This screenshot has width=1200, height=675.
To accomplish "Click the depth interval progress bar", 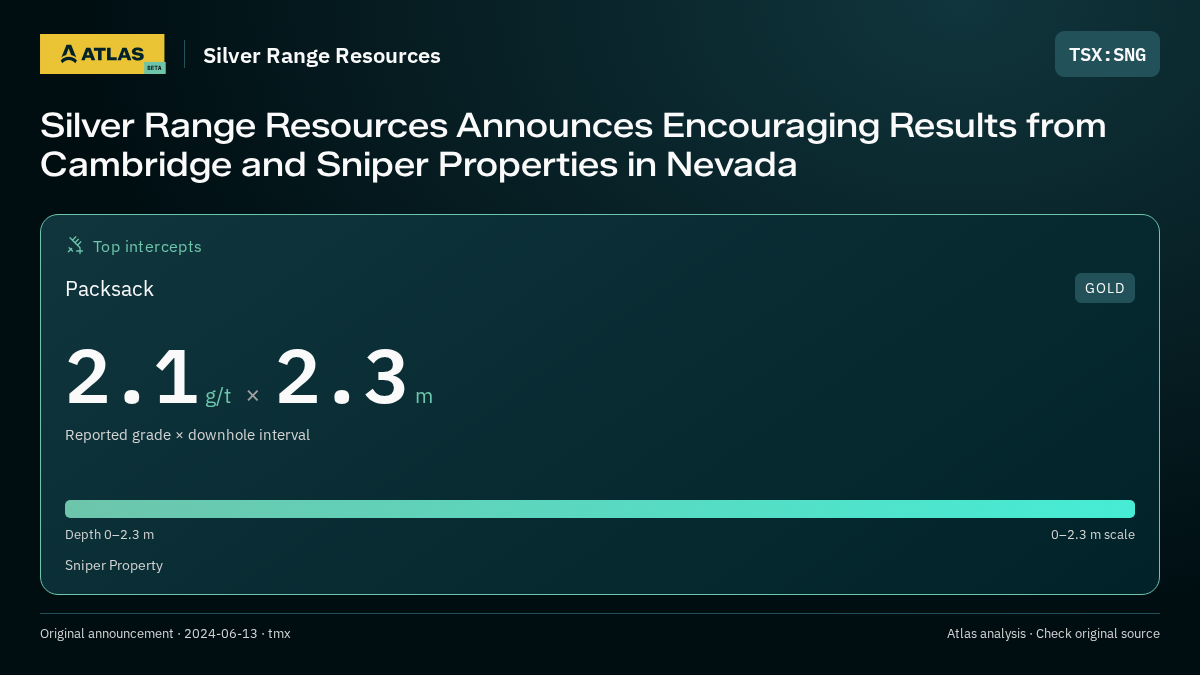I will coord(600,509).
